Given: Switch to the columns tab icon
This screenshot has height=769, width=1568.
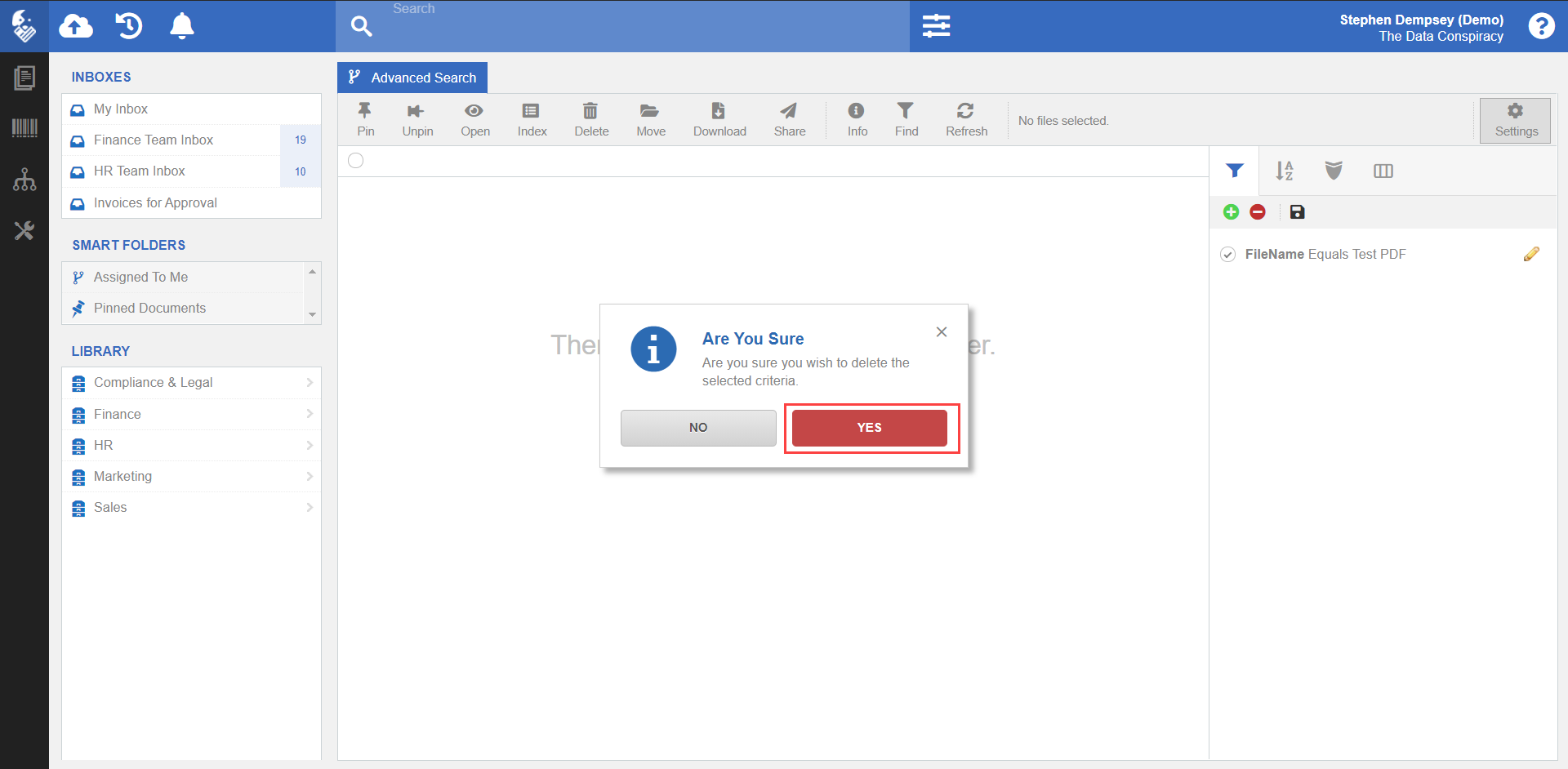Looking at the screenshot, I should click(x=1383, y=171).
